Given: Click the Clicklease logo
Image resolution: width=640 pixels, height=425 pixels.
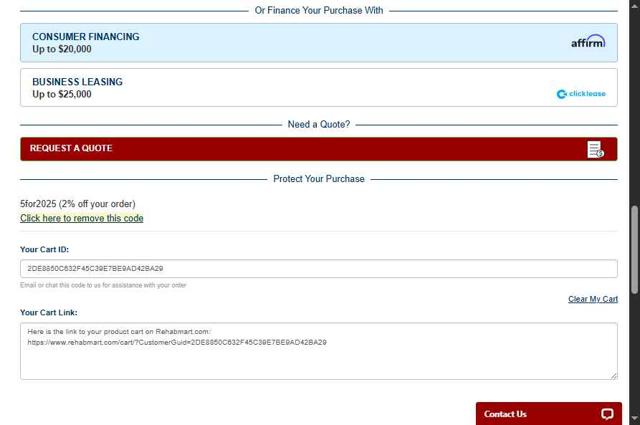Looking at the screenshot, I should point(581,94).
